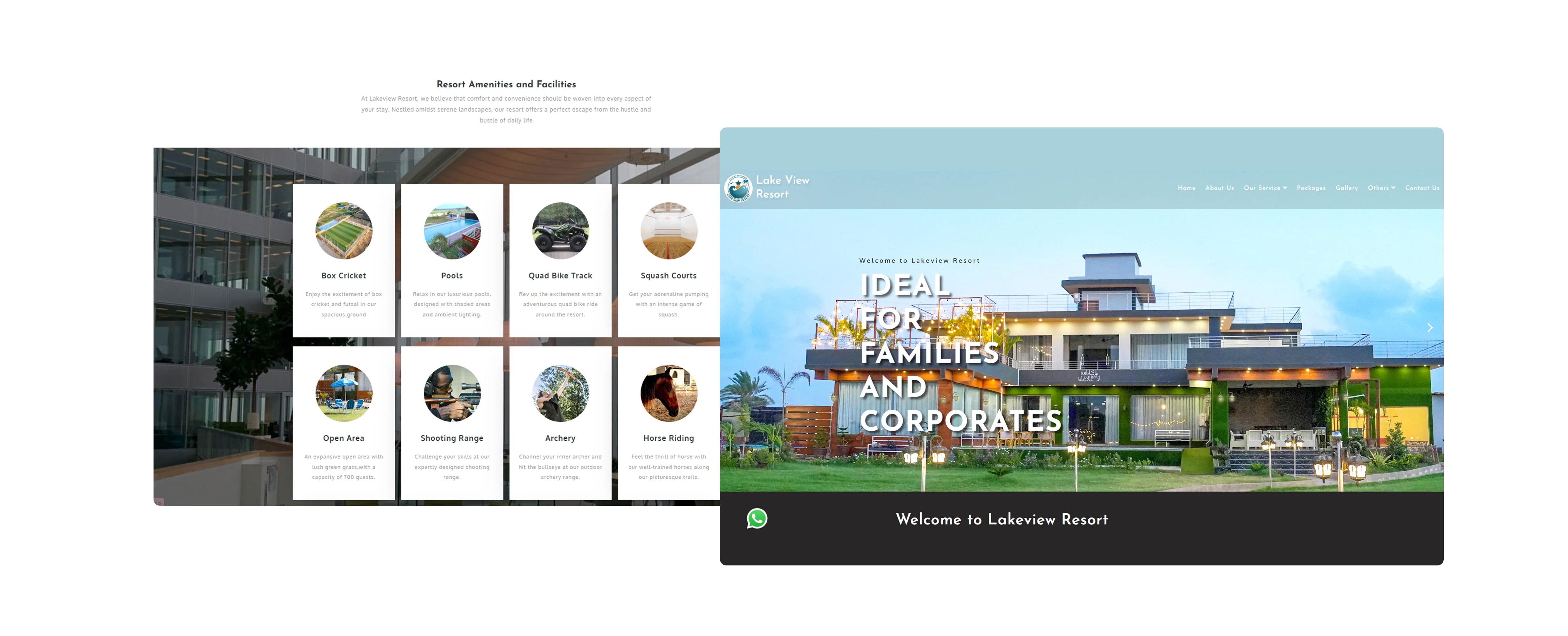Select the Quad Bike Track circular photo
The width and height of the screenshot is (1568, 636).
pos(560,231)
